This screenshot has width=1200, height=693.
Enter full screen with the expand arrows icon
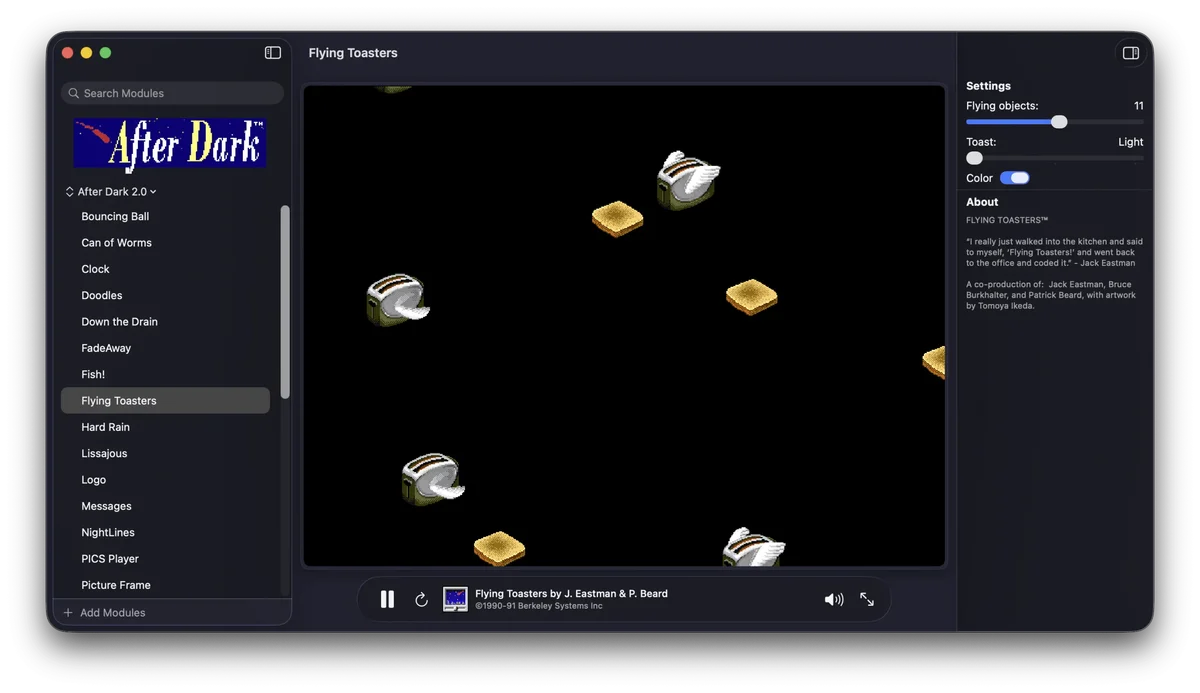867,599
